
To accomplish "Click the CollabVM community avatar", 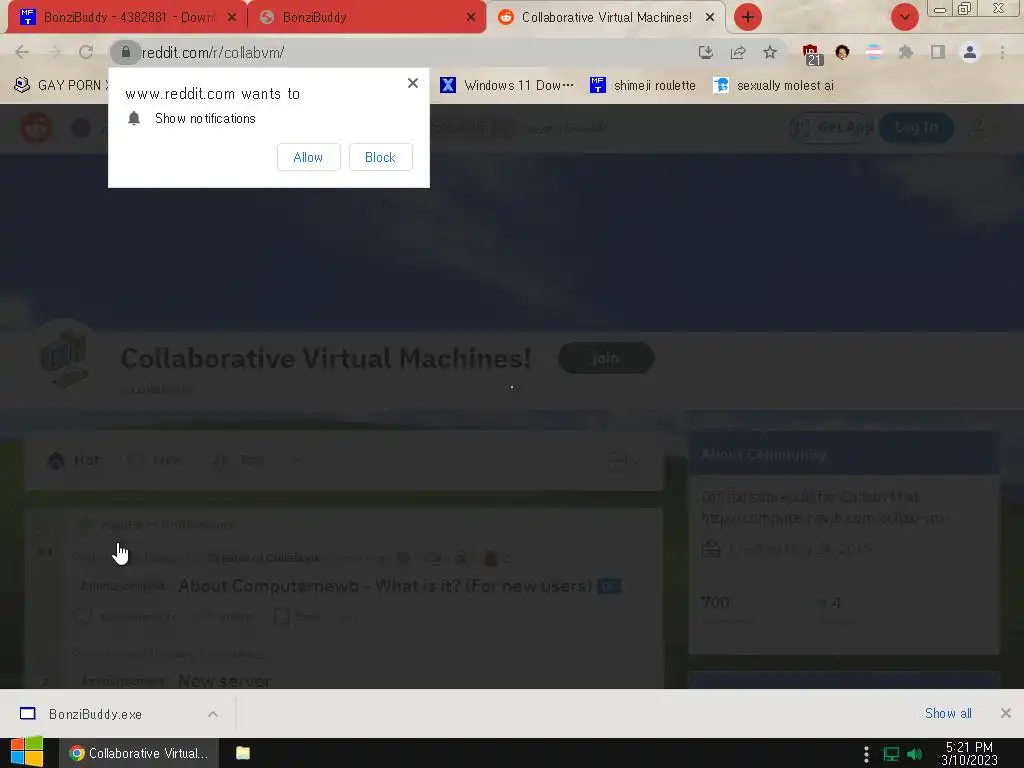I will click(63, 358).
